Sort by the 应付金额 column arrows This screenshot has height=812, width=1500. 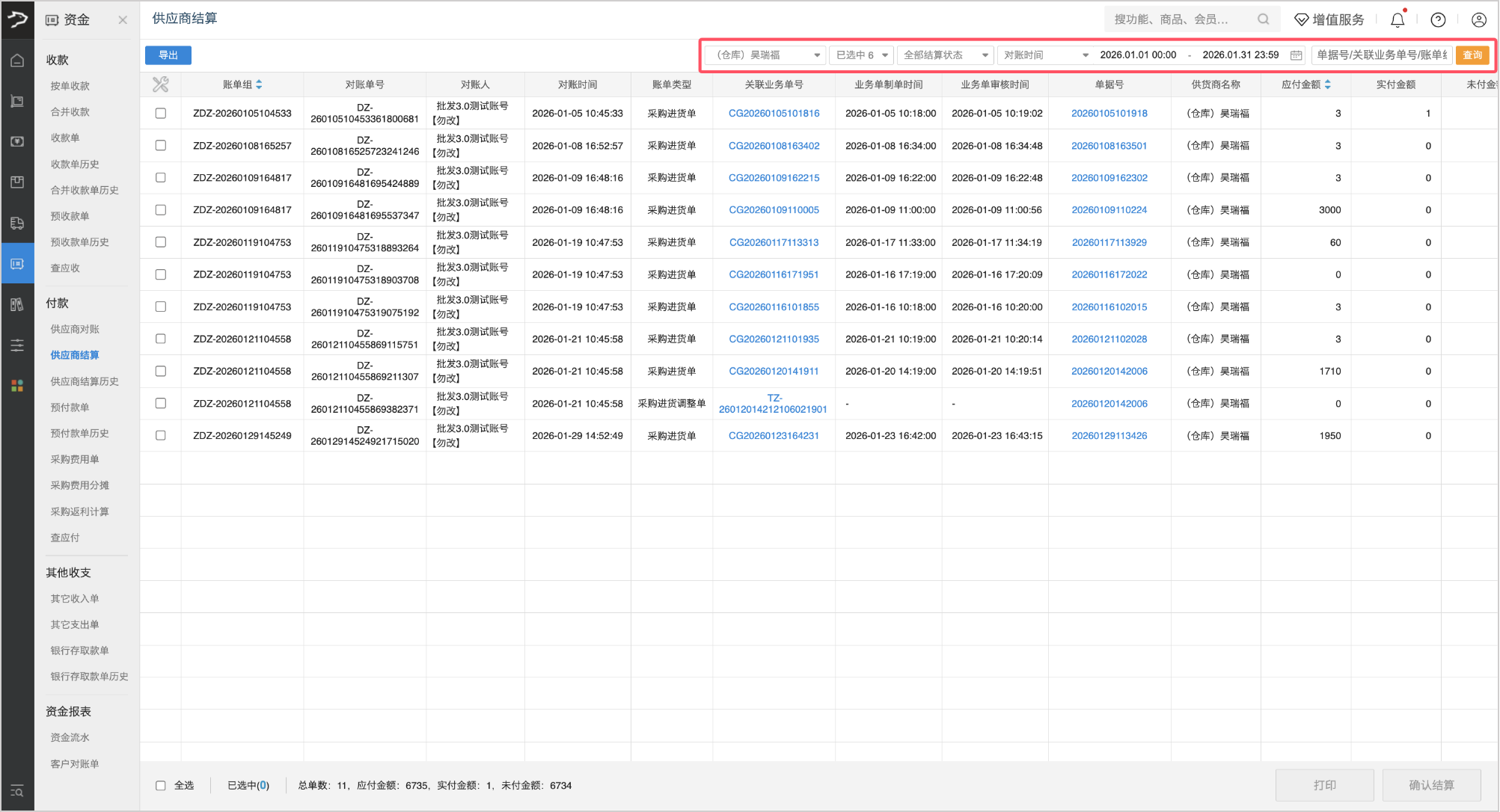click(x=1327, y=84)
